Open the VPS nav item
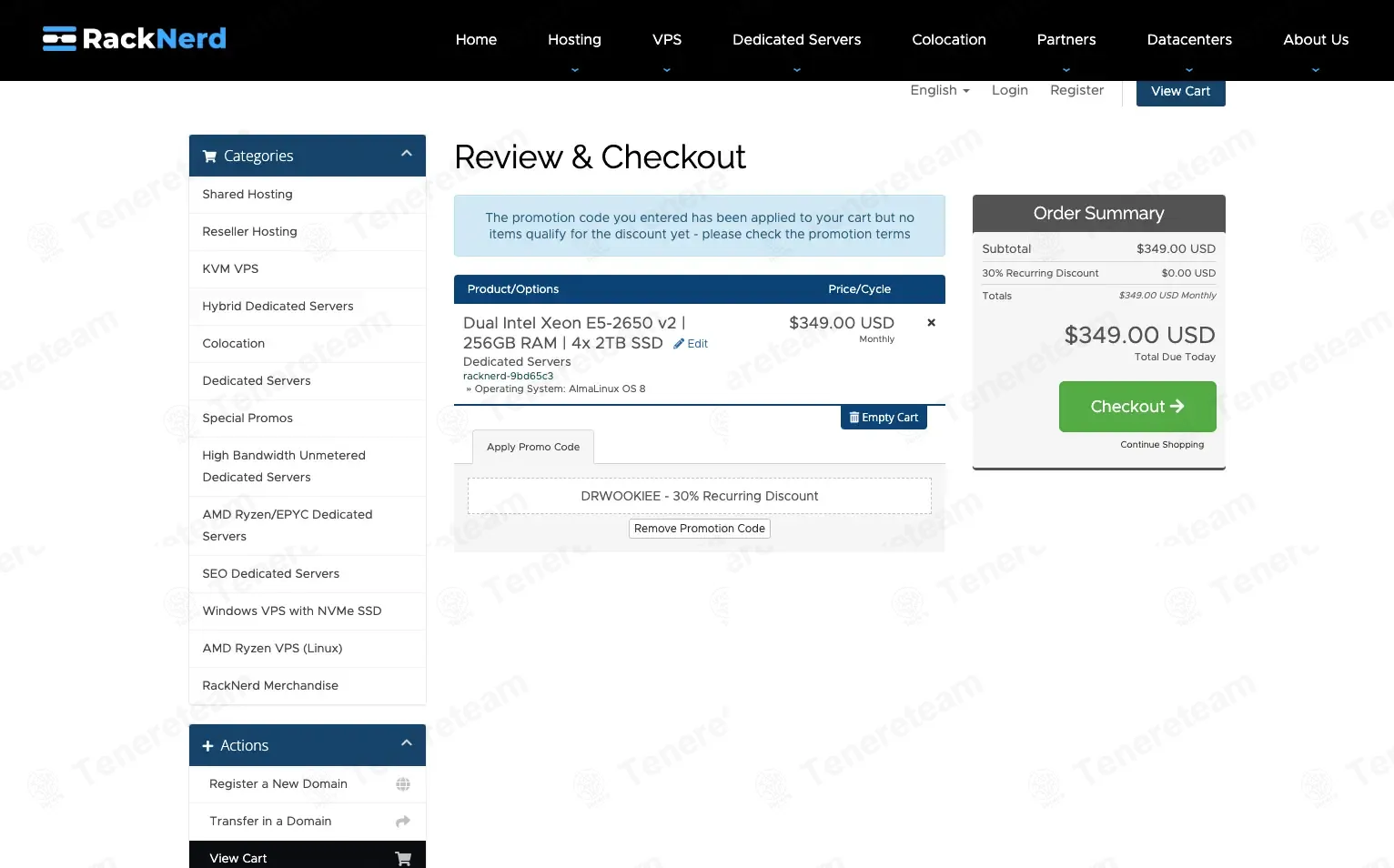Image resolution: width=1394 pixels, height=868 pixels. pyautogui.click(x=667, y=40)
